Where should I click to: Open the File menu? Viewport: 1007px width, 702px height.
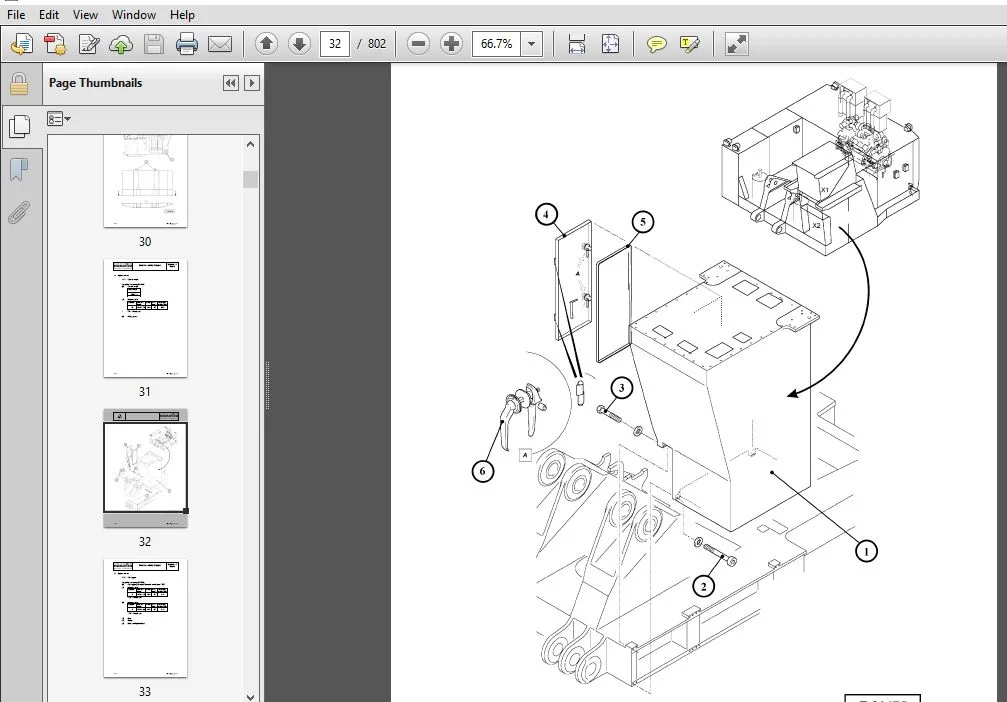[x=16, y=14]
